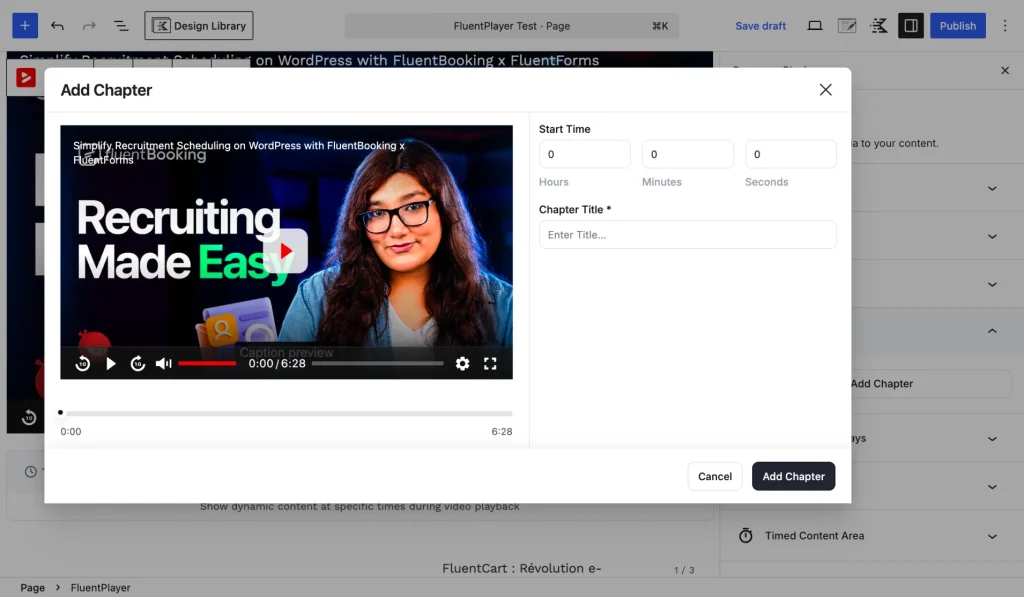The image size is (1024, 597).
Task: Toggle the settings sidebar panel
Action: 910,25
